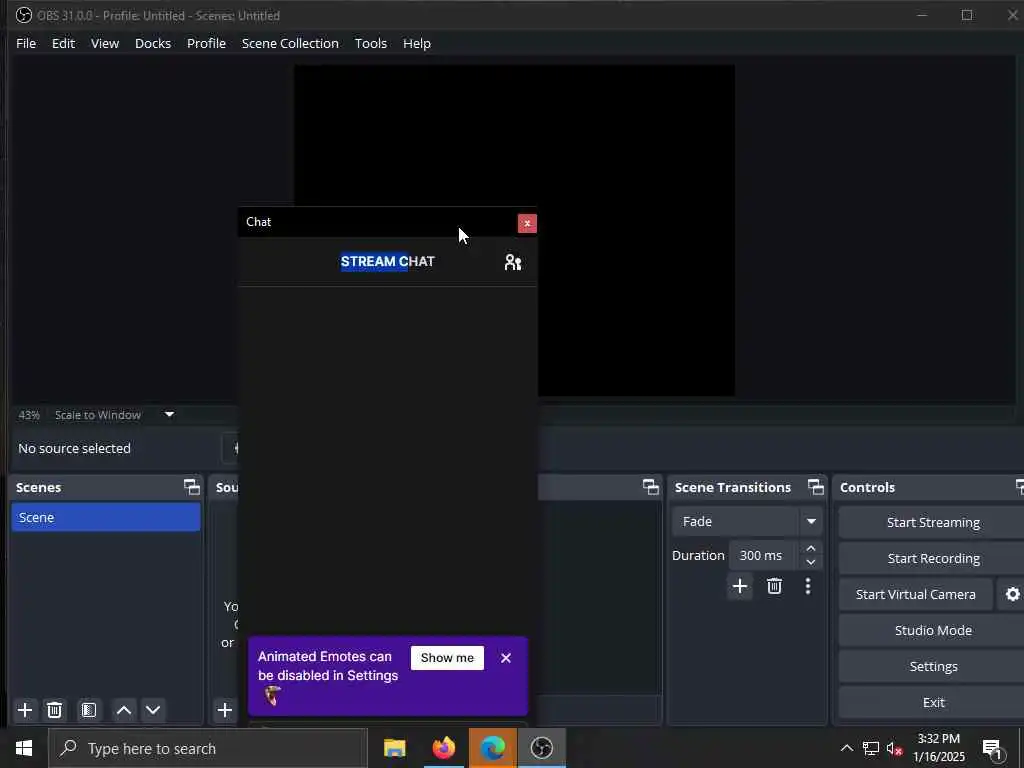The height and width of the screenshot is (768, 1024).
Task: Open the File menu
Action: tap(26, 43)
